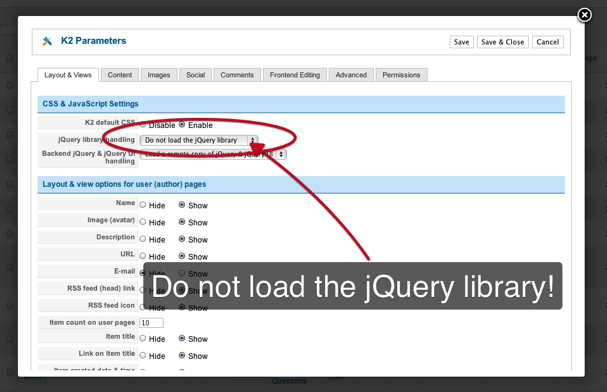Click the RSS feed (head) link label
This screenshot has width=607, height=392.
point(101,288)
